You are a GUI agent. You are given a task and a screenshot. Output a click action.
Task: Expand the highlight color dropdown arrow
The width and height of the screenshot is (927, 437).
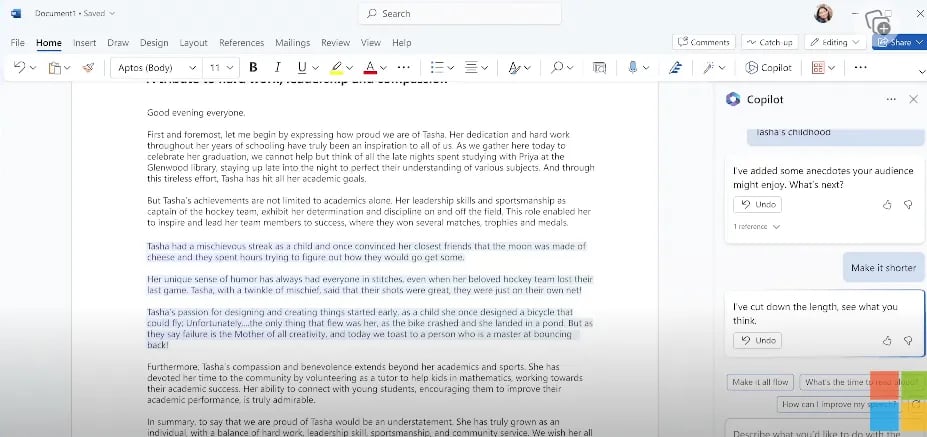click(349, 68)
